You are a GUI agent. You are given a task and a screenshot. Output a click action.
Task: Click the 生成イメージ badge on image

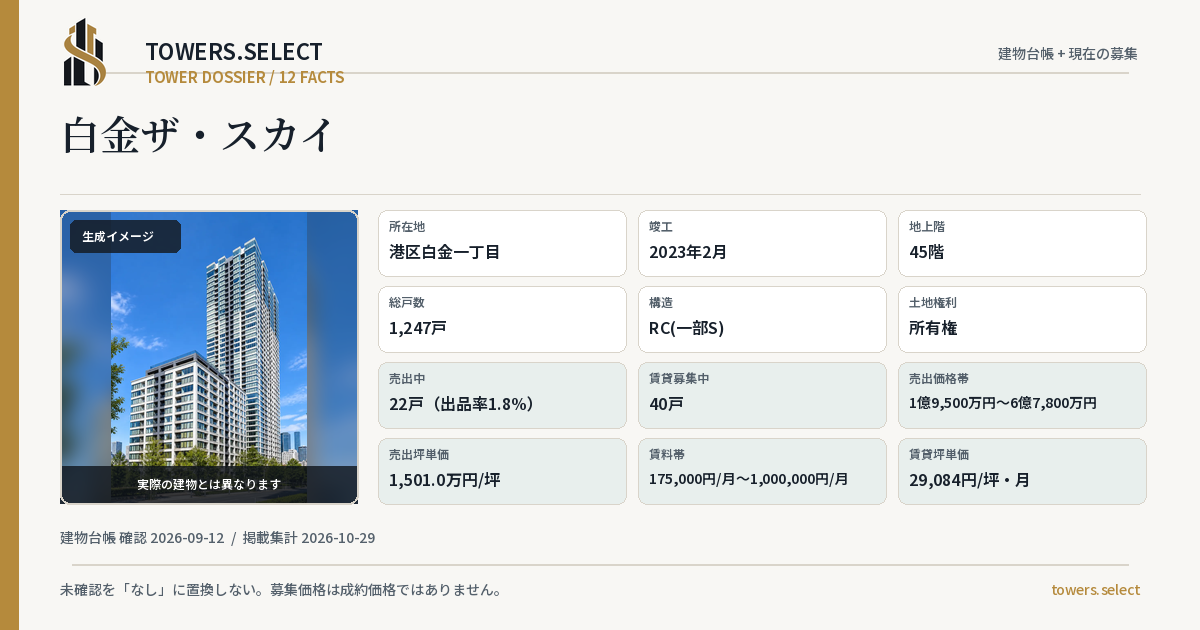pyautogui.click(x=125, y=237)
